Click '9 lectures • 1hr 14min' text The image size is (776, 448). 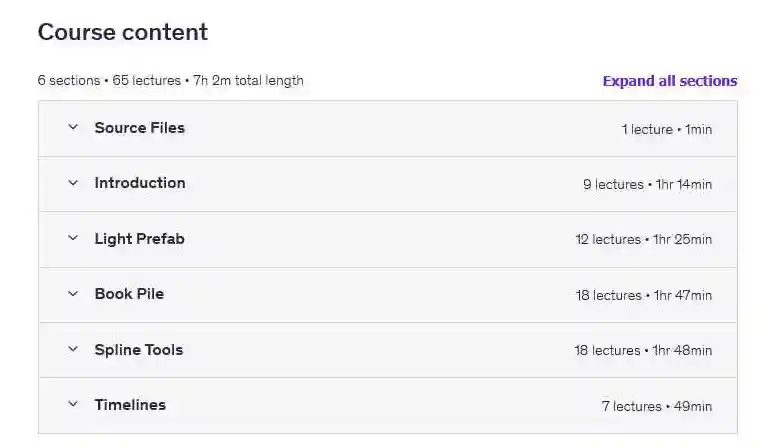tap(647, 184)
